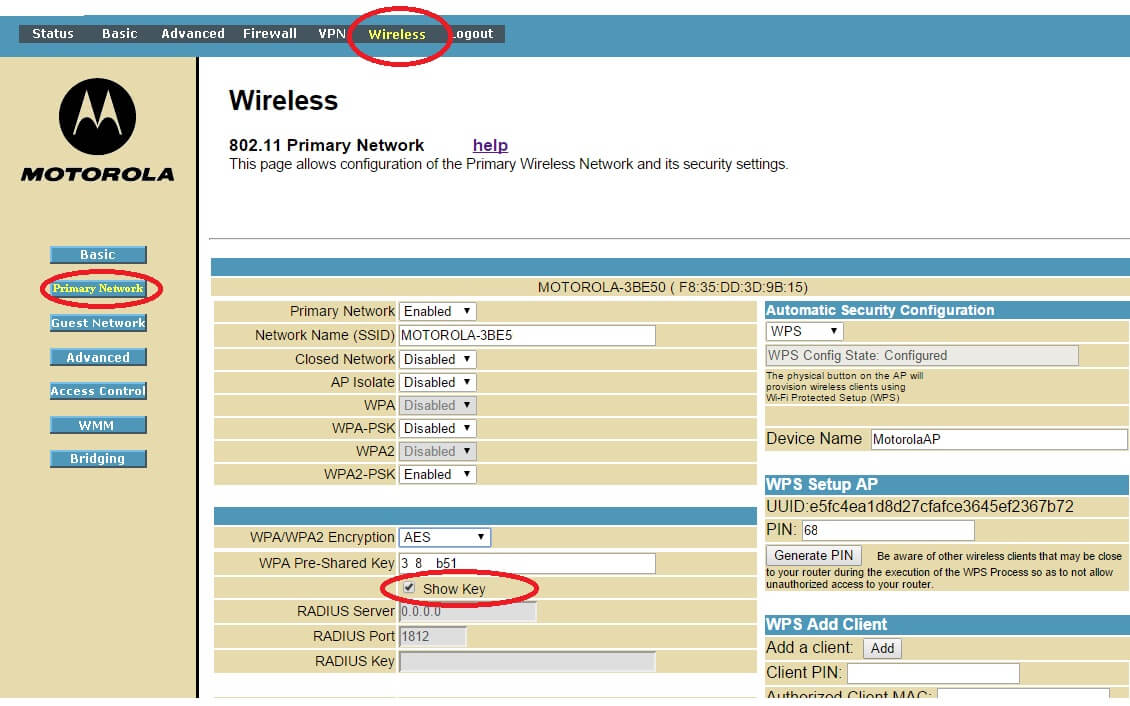Viewport: 1130px width, 706px height.
Task: Open the Basic tab in top navigation
Action: 120,34
